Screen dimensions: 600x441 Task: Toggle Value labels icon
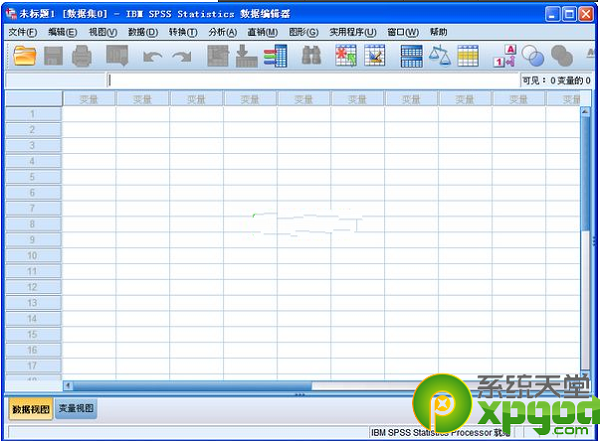(505, 56)
